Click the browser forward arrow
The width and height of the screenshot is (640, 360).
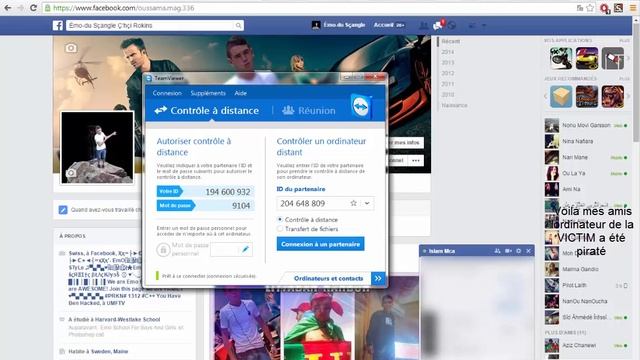(20, 8)
